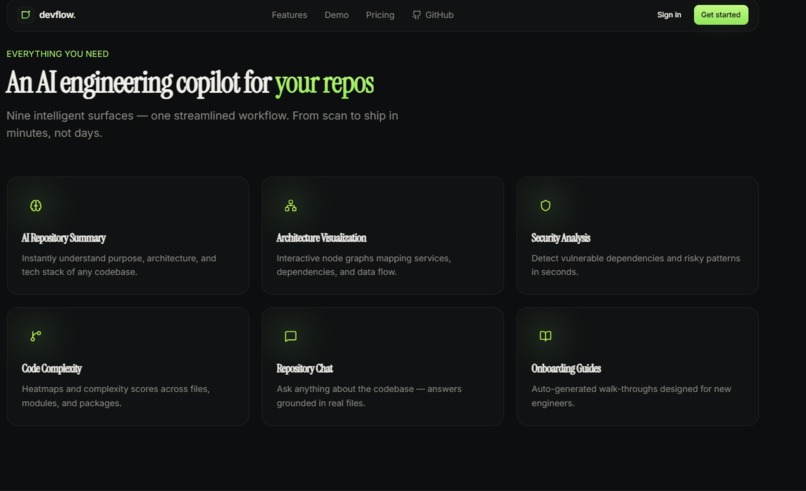
Task: Click the network icon for Architecture Visualization
Action: (290, 206)
